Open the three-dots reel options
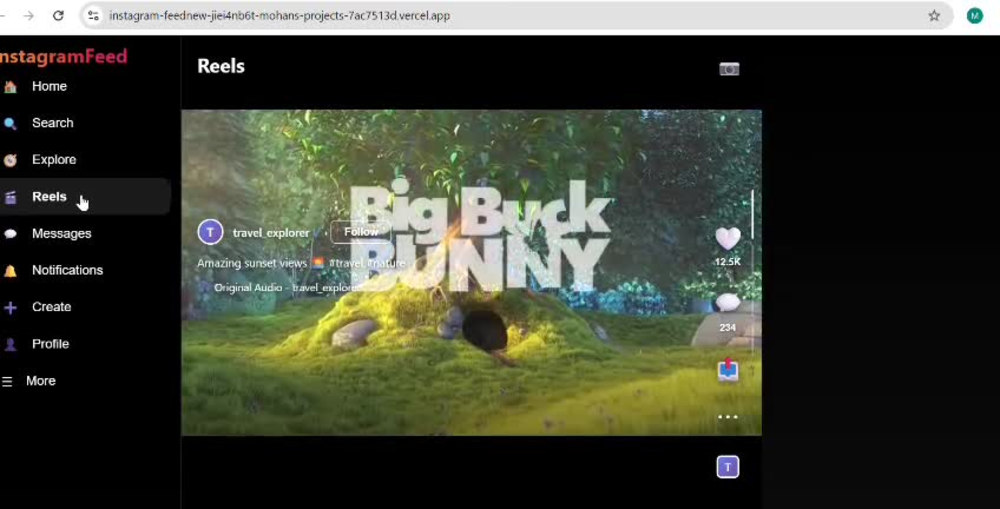The width and height of the screenshot is (1000, 509). click(x=728, y=417)
